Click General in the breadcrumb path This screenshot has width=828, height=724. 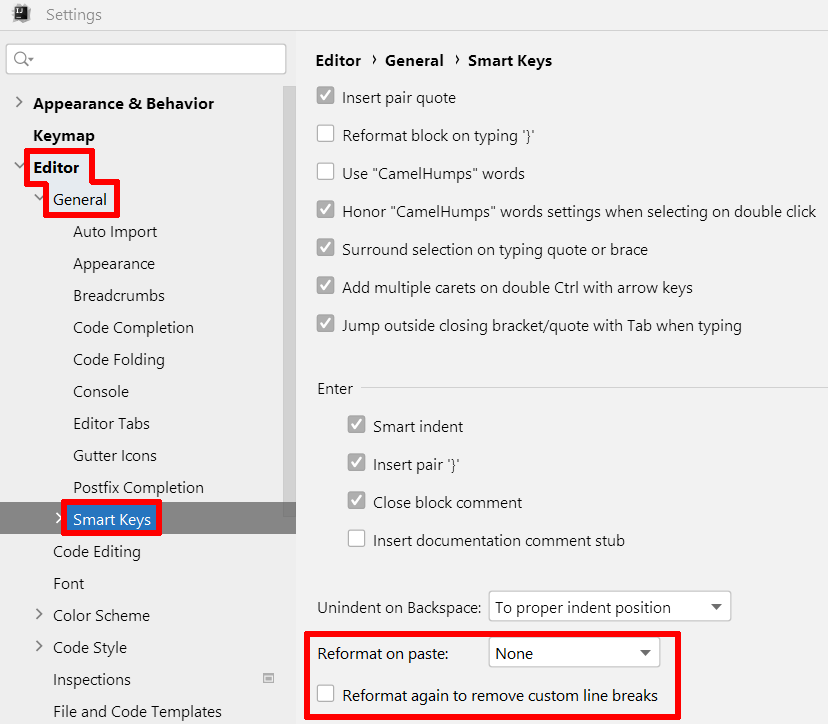(x=414, y=60)
